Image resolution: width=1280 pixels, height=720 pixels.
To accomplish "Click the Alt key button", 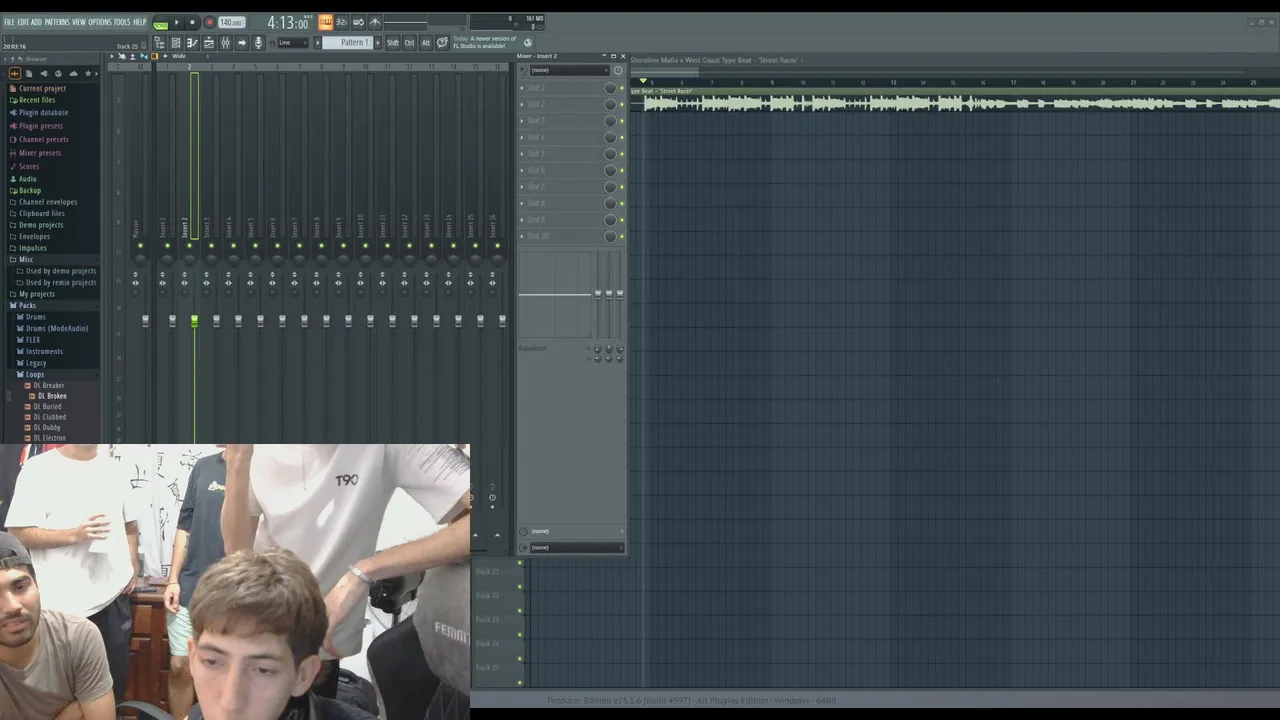I will [x=426, y=43].
